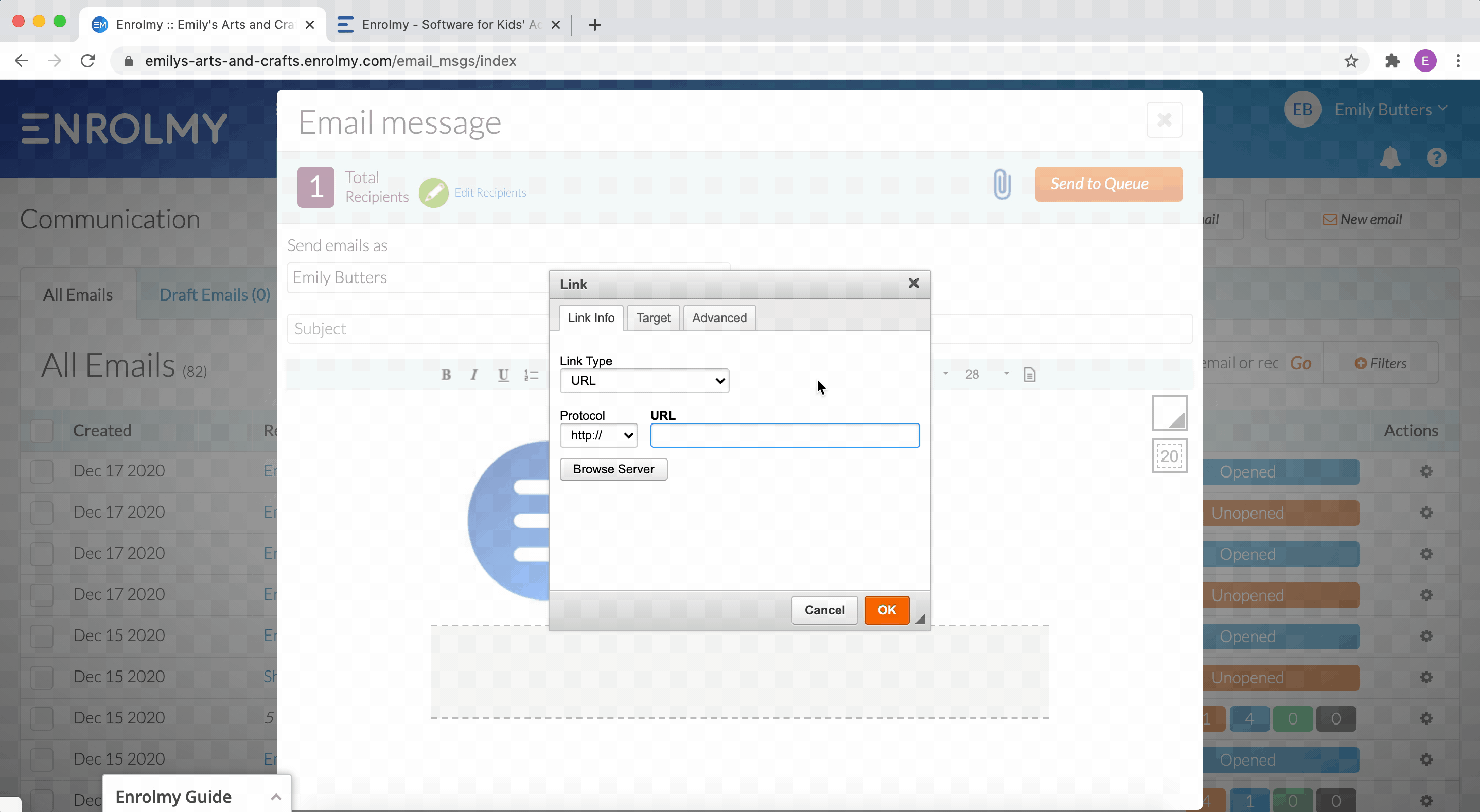
Task: Tick the checkbox on the second Dec 15 2020 row
Action: (x=41, y=678)
